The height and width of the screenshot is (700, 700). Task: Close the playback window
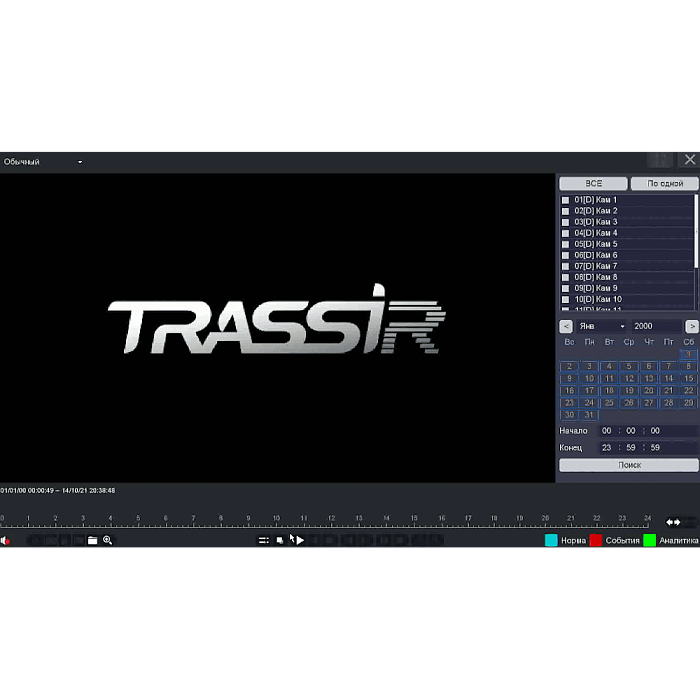[x=690, y=159]
